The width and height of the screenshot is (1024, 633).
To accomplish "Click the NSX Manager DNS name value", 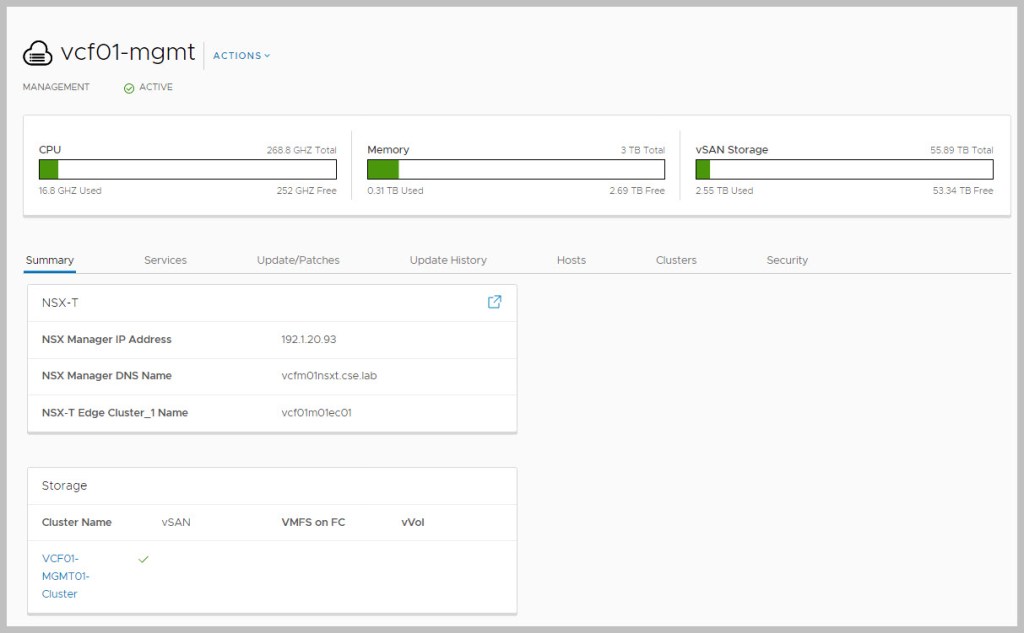I will [329, 376].
